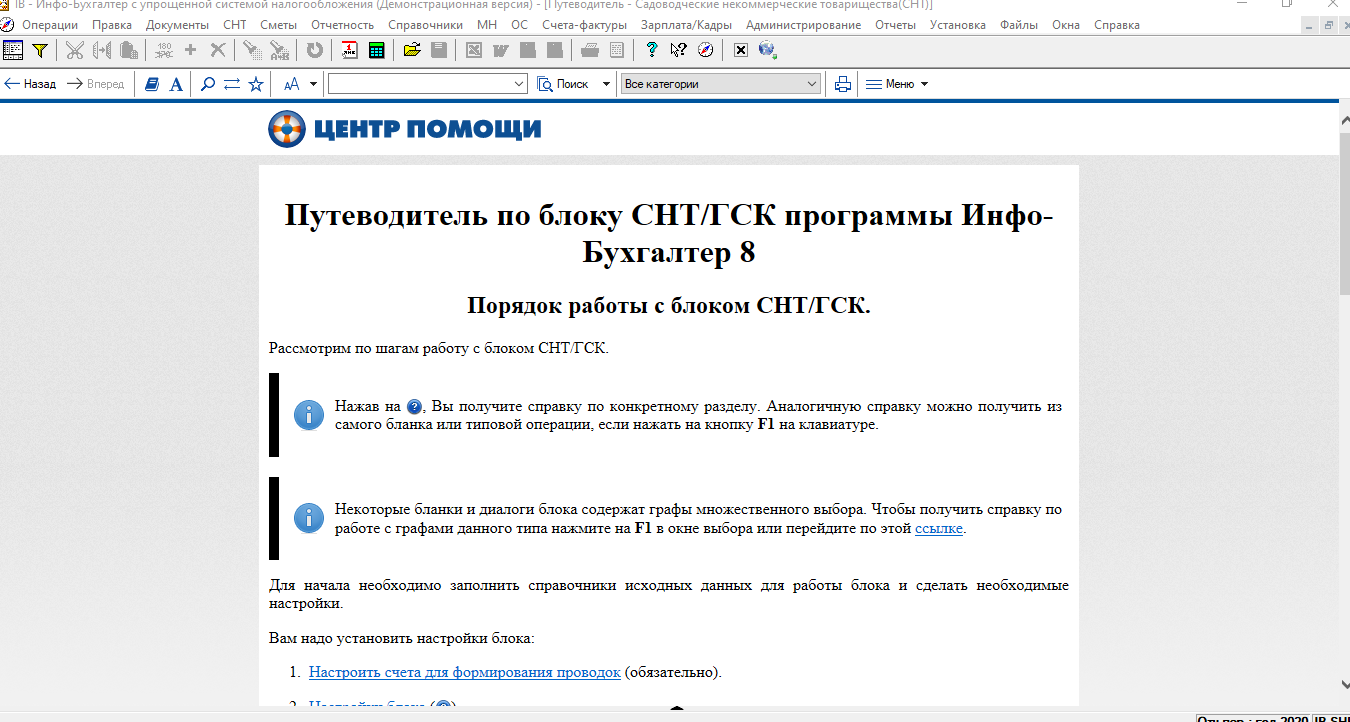The image size is (1350, 722).
Task: Click the Вперед forward button
Action: [96, 84]
